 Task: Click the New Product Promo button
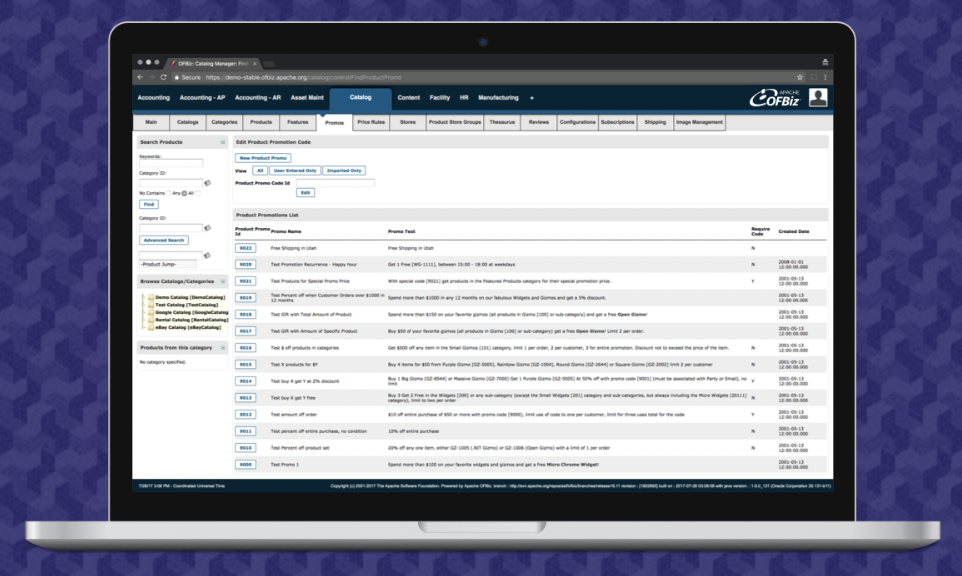(262, 158)
